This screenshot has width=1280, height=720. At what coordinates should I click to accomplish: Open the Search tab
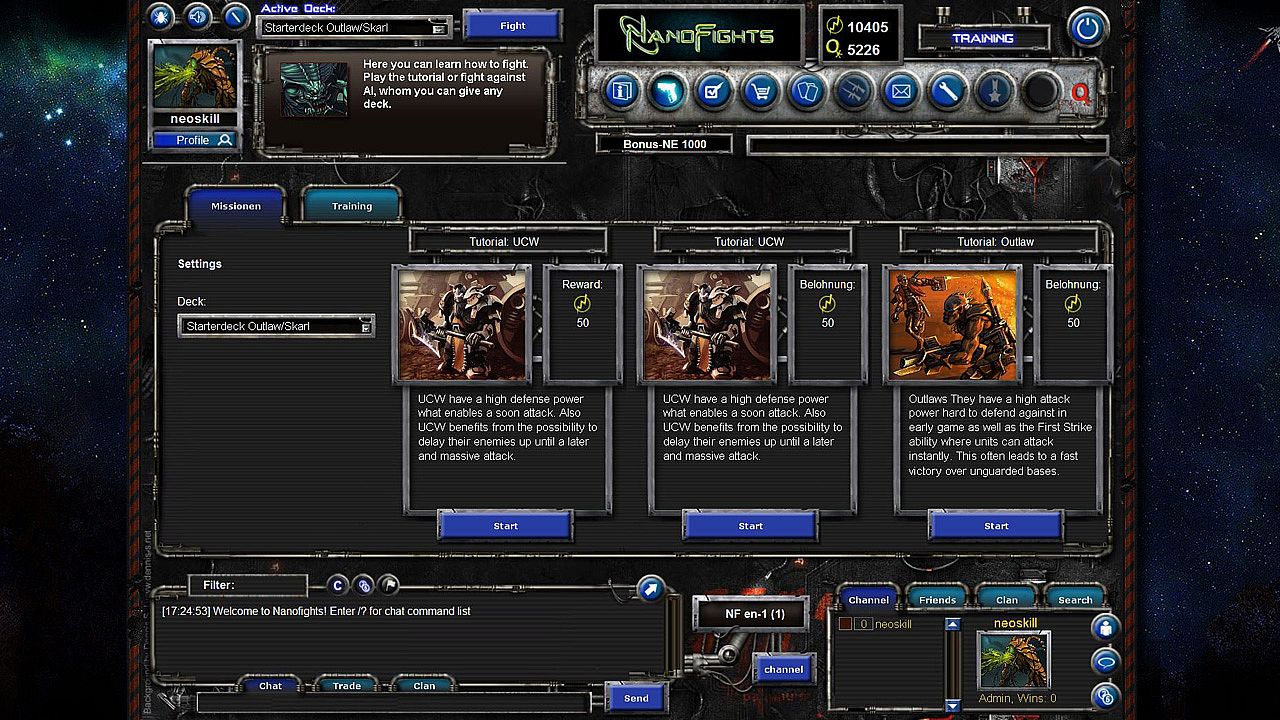pos(1075,600)
